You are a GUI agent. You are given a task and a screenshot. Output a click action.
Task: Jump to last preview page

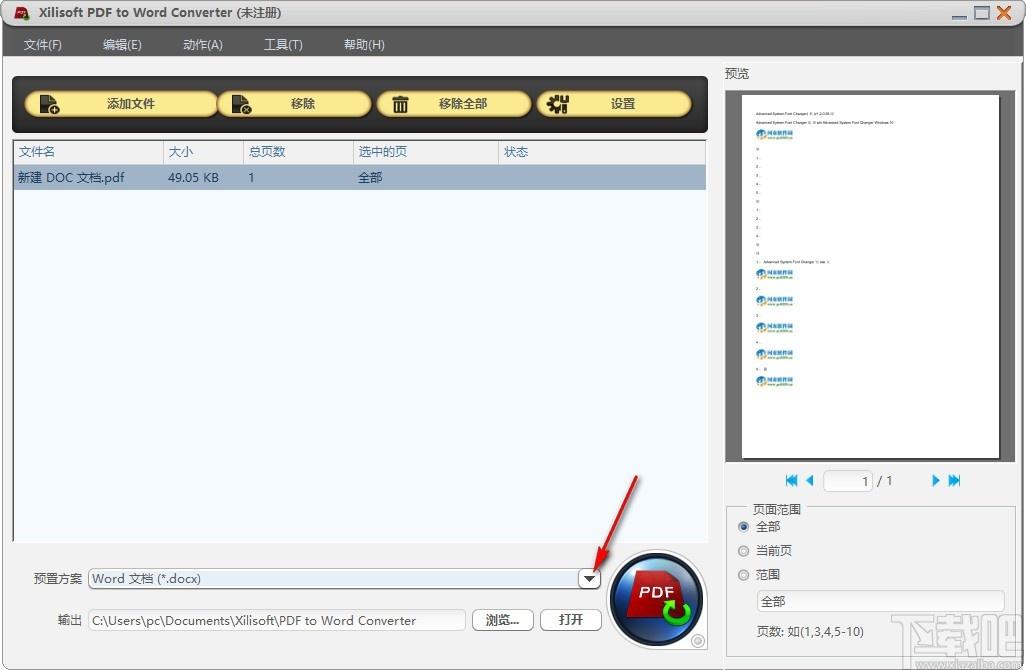pos(954,481)
